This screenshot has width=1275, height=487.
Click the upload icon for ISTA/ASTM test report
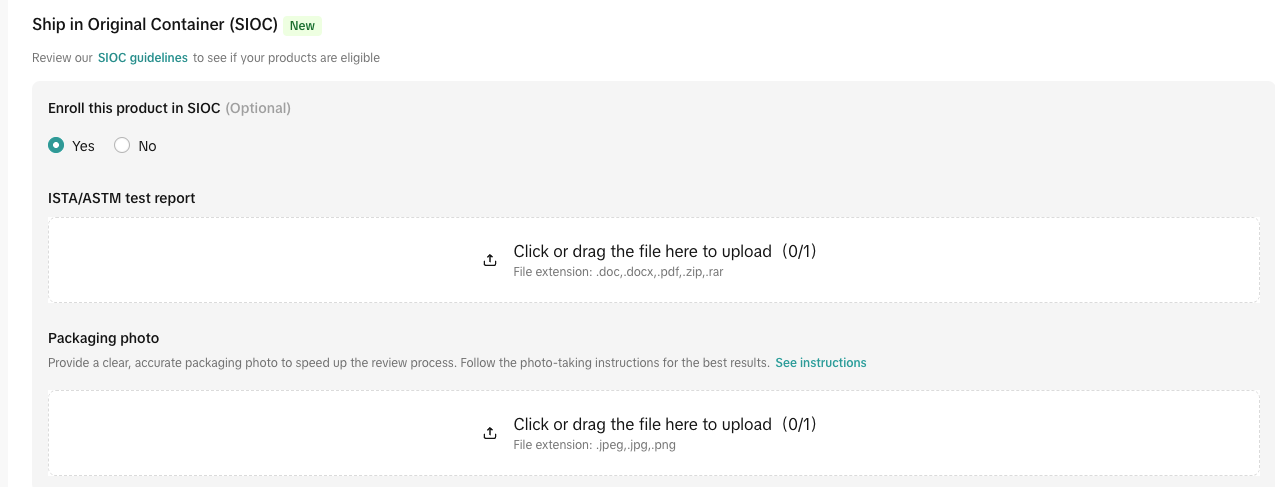[x=490, y=260]
